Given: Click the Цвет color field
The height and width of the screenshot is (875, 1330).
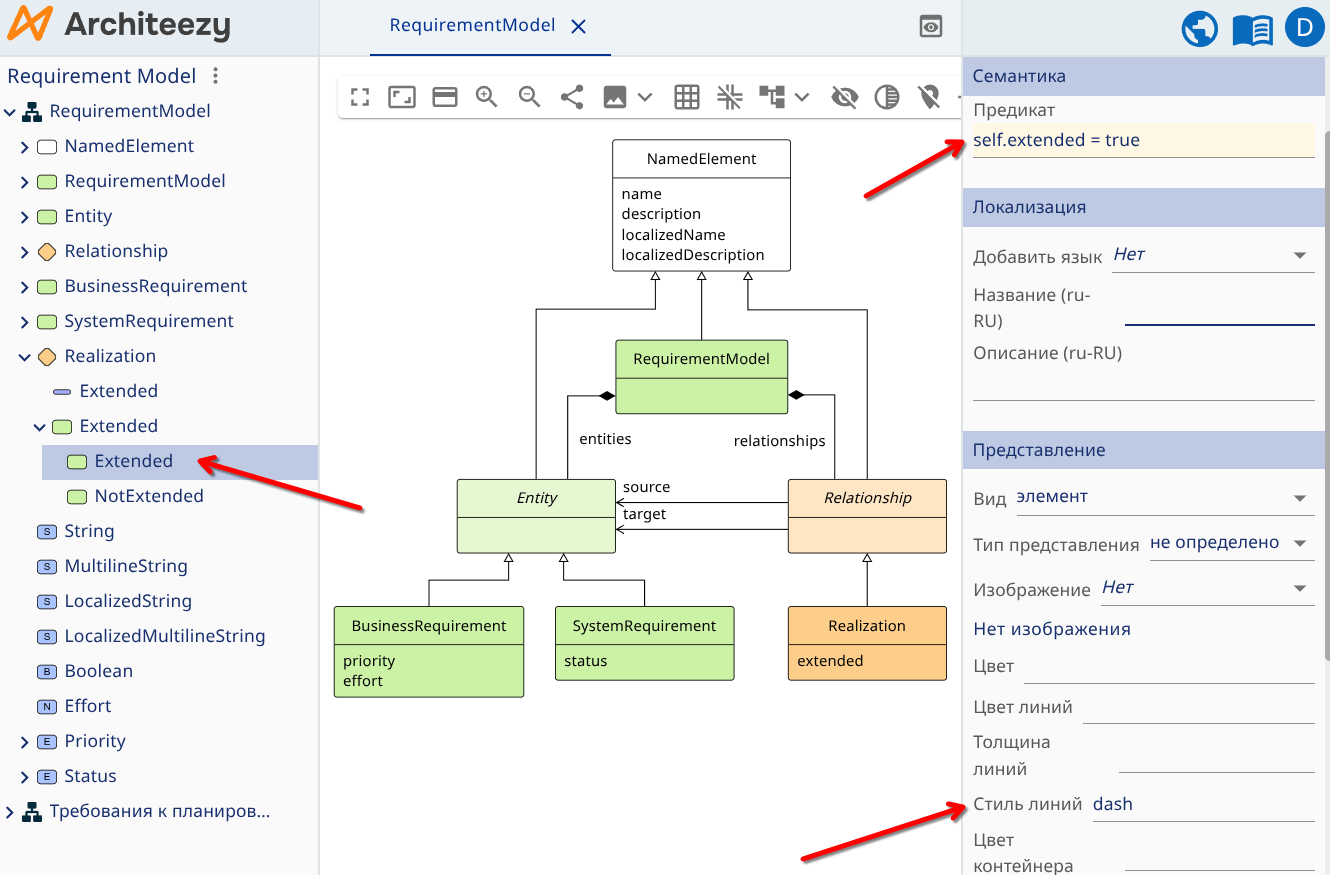Looking at the screenshot, I should [x=1168, y=667].
